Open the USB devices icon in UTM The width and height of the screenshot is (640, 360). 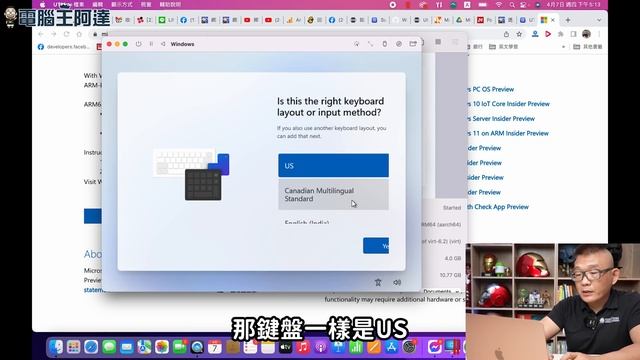384,44
